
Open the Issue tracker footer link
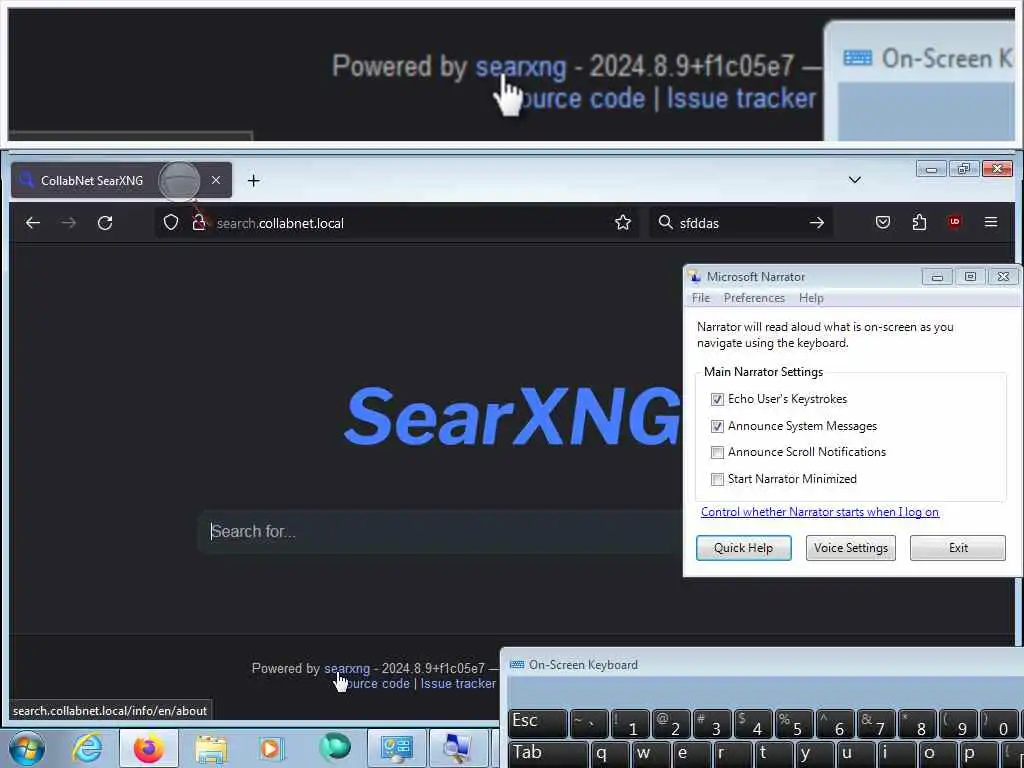[x=458, y=684]
